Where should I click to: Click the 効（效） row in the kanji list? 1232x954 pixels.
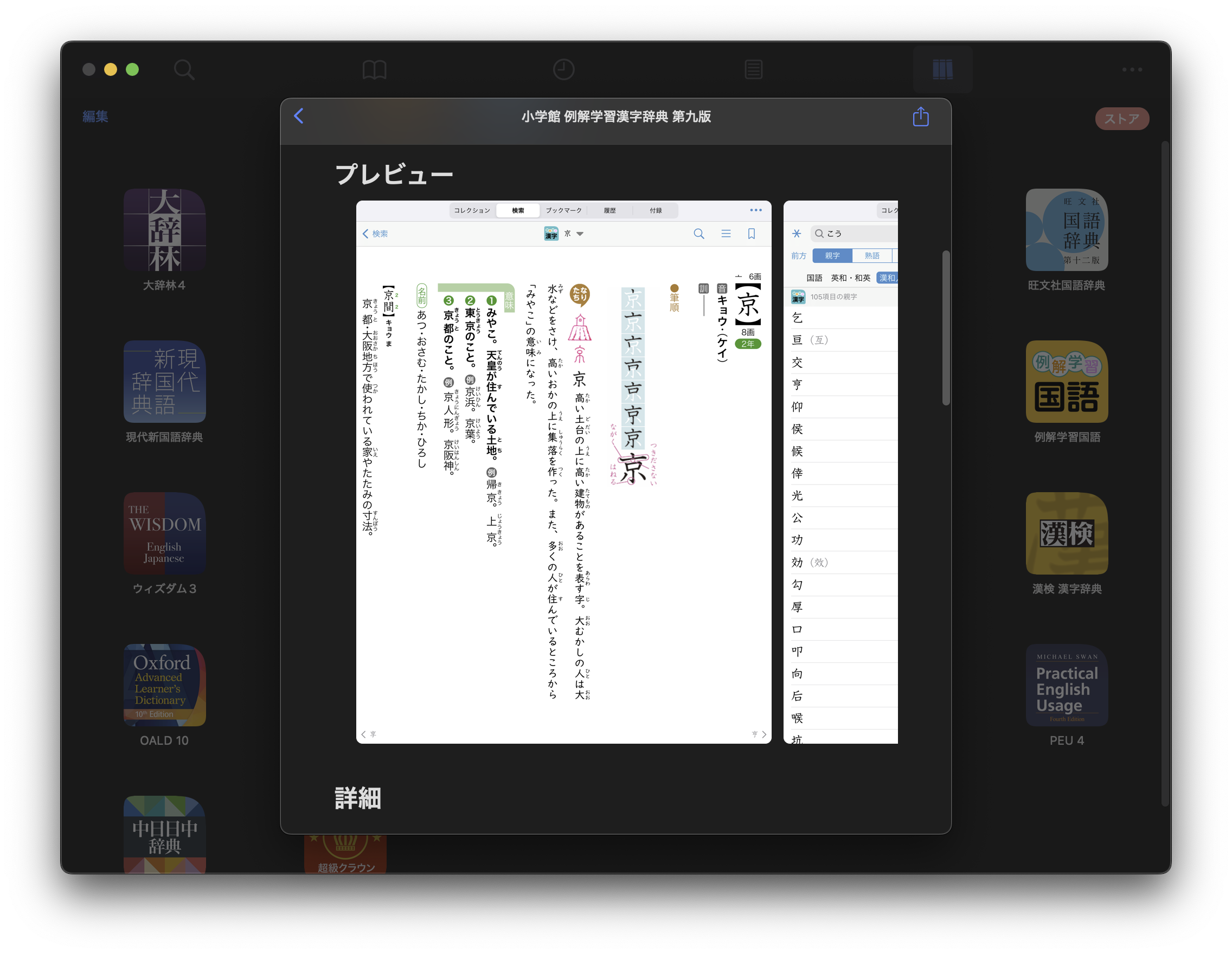[x=840, y=562]
